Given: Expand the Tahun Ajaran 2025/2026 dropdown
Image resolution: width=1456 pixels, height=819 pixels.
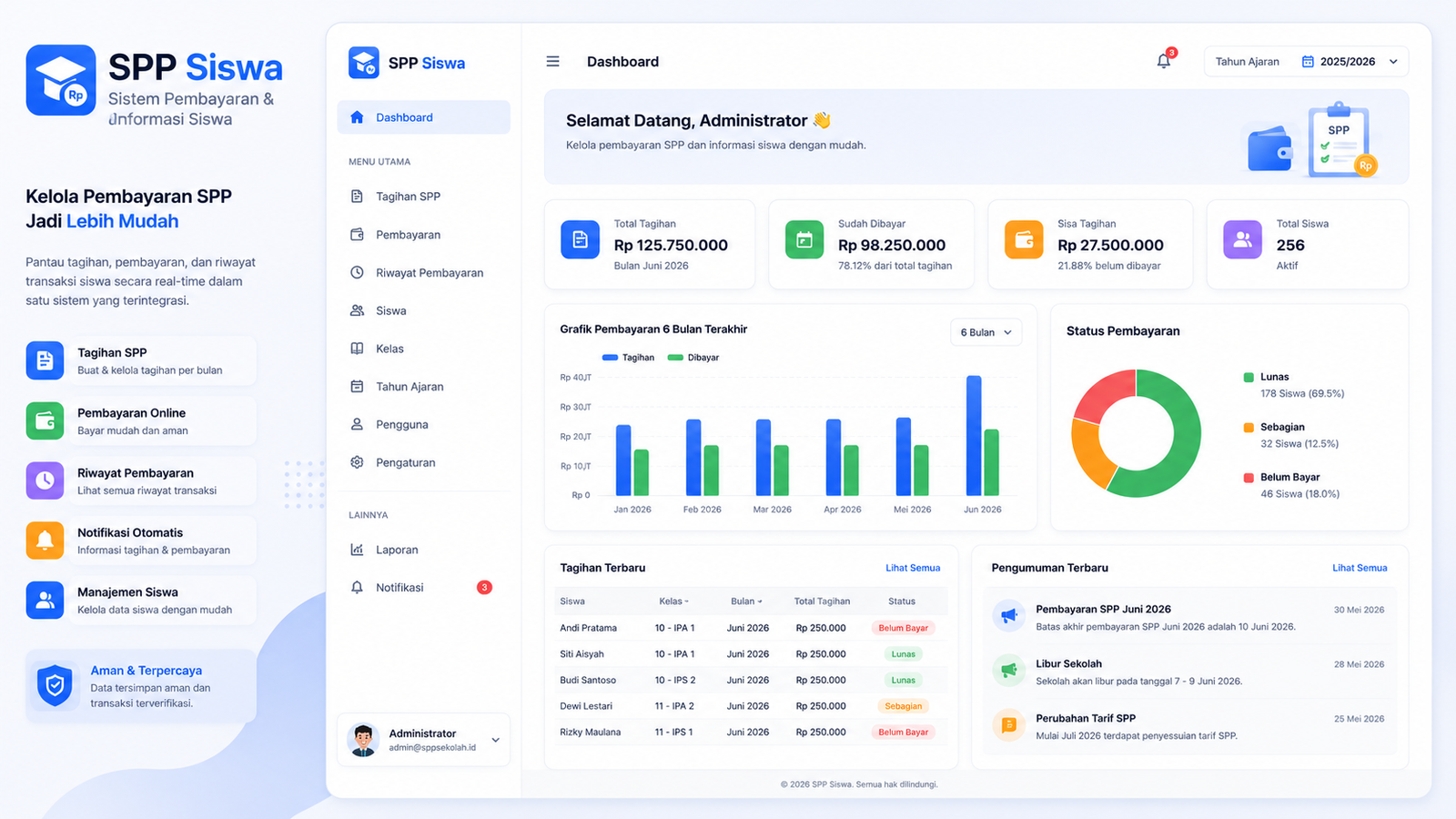Looking at the screenshot, I should [1306, 62].
